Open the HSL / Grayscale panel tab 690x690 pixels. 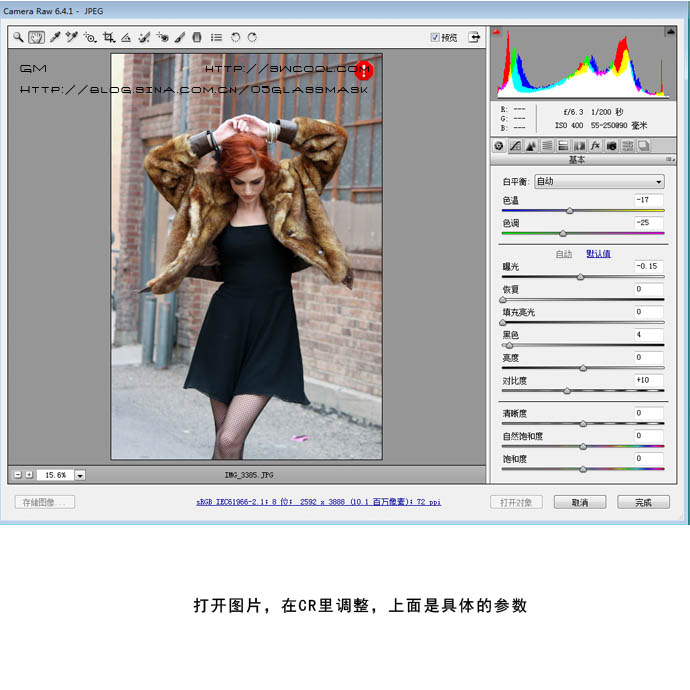[x=547, y=146]
